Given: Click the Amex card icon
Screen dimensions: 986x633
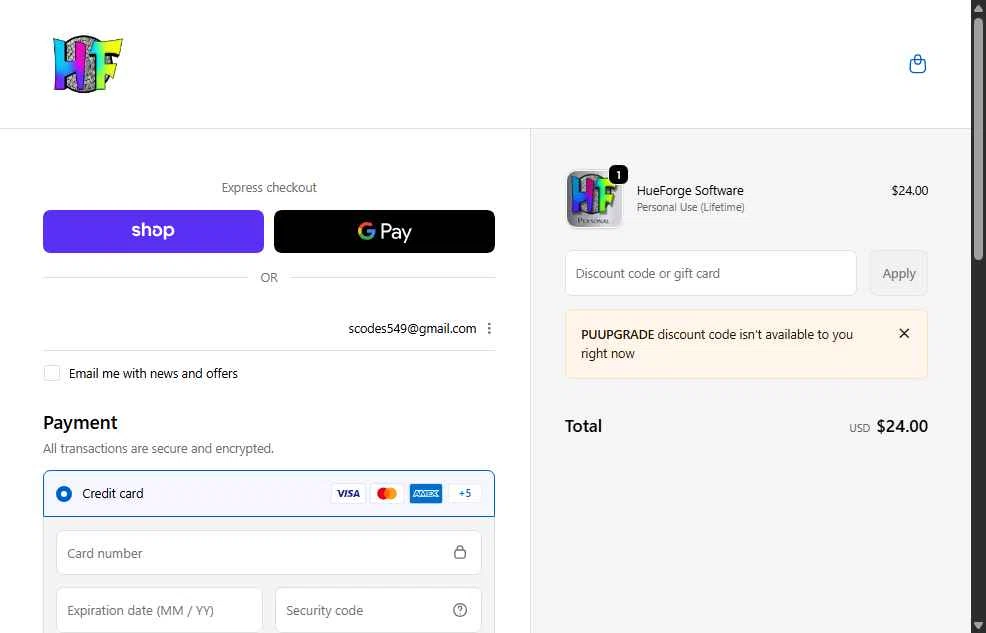Looking at the screenshot, I should coord(426,493).
